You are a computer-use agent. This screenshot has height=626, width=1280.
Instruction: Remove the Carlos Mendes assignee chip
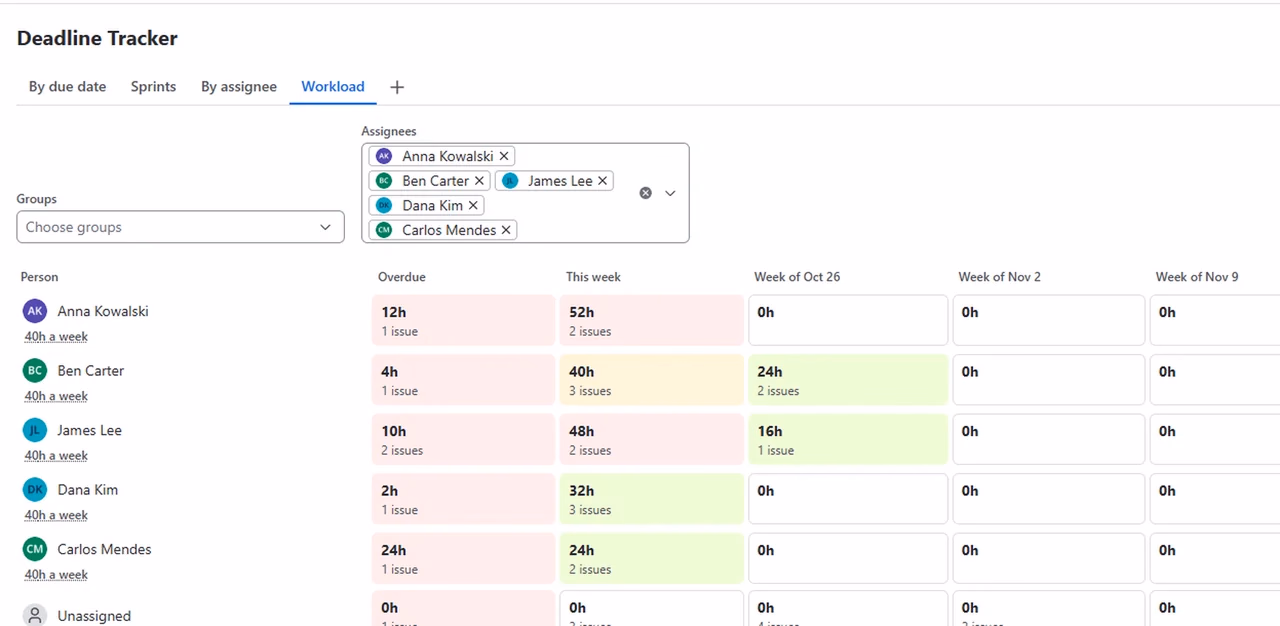click(506, 230)
